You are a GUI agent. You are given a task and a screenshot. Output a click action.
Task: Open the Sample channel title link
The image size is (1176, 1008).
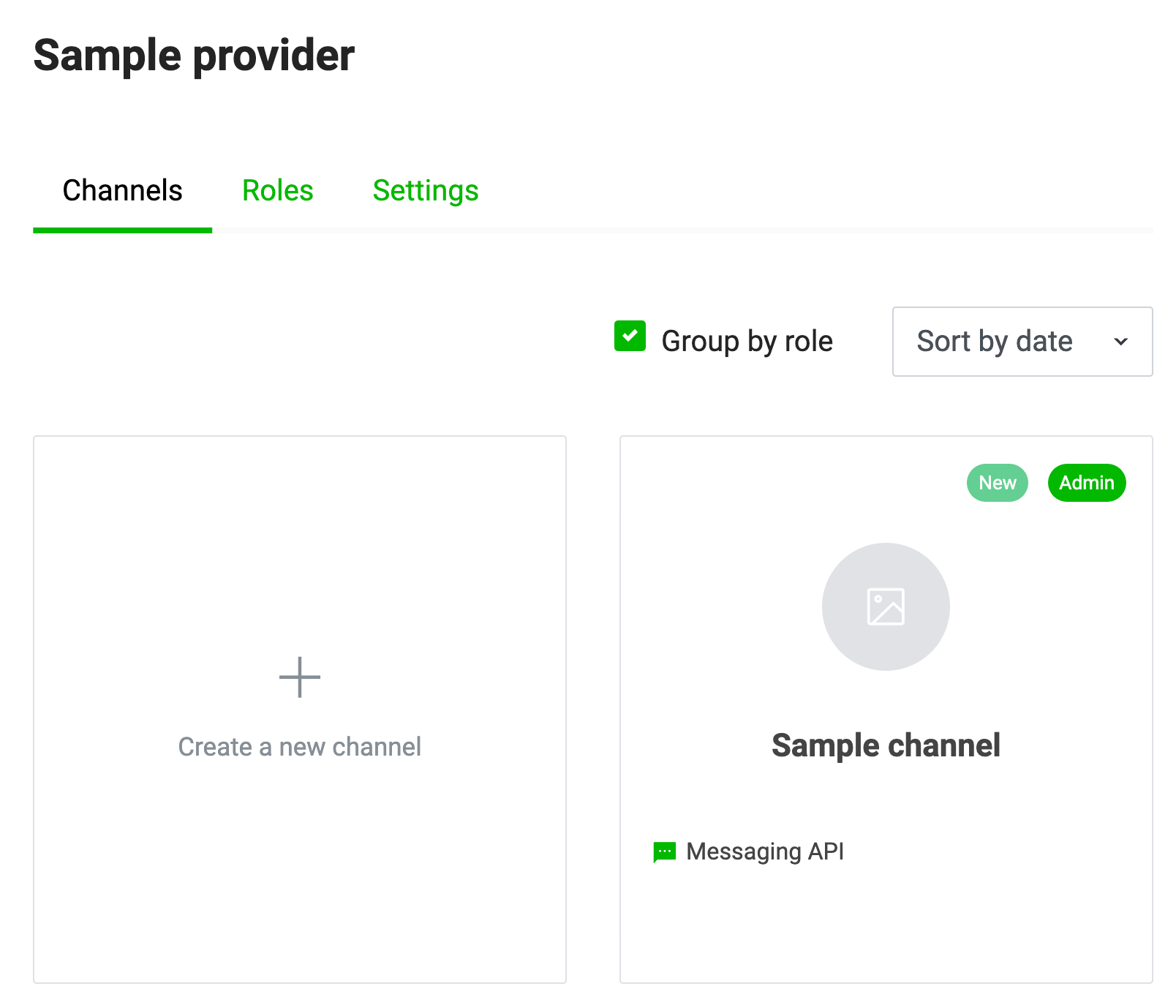click(x=886, y=745)
